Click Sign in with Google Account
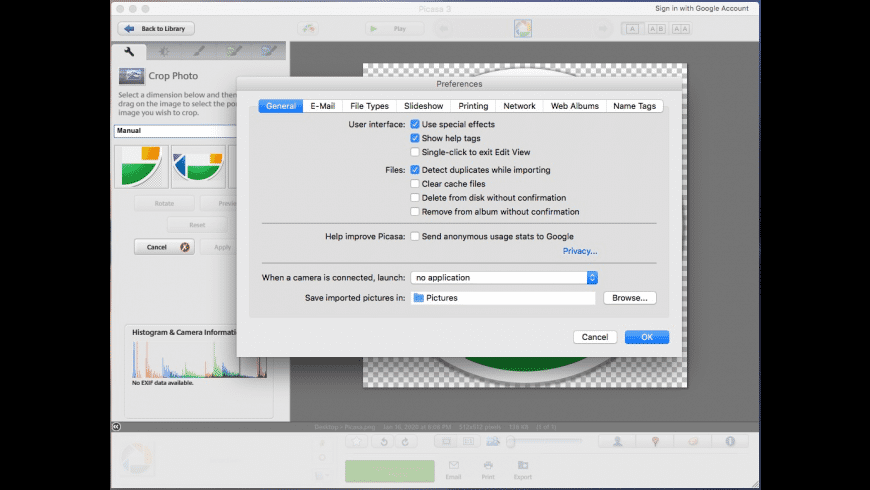Screen dimensions: 870x490 point(702,8)
